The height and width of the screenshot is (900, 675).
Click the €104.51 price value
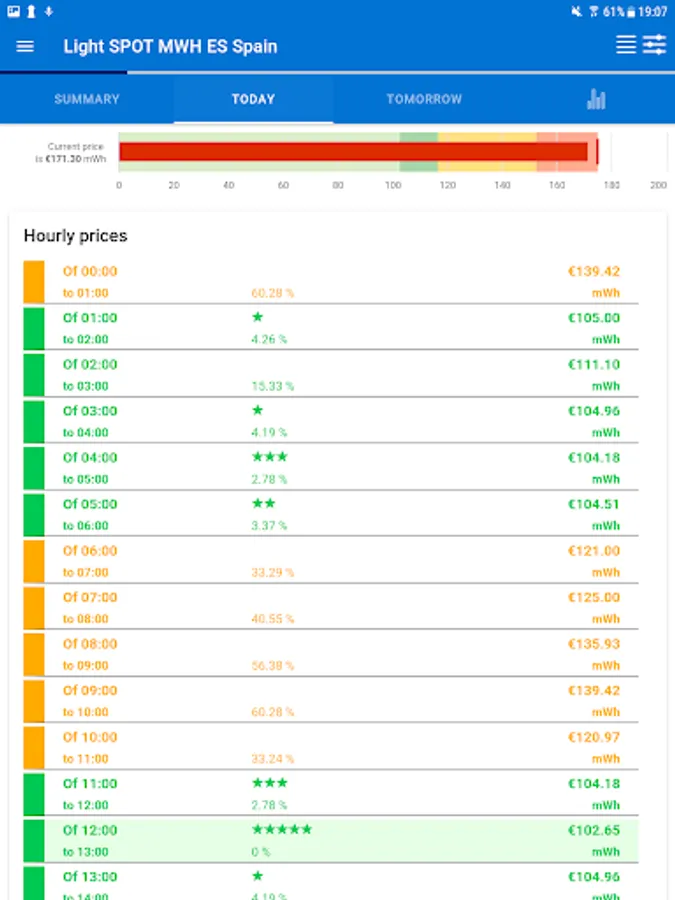tap(593, 504)
